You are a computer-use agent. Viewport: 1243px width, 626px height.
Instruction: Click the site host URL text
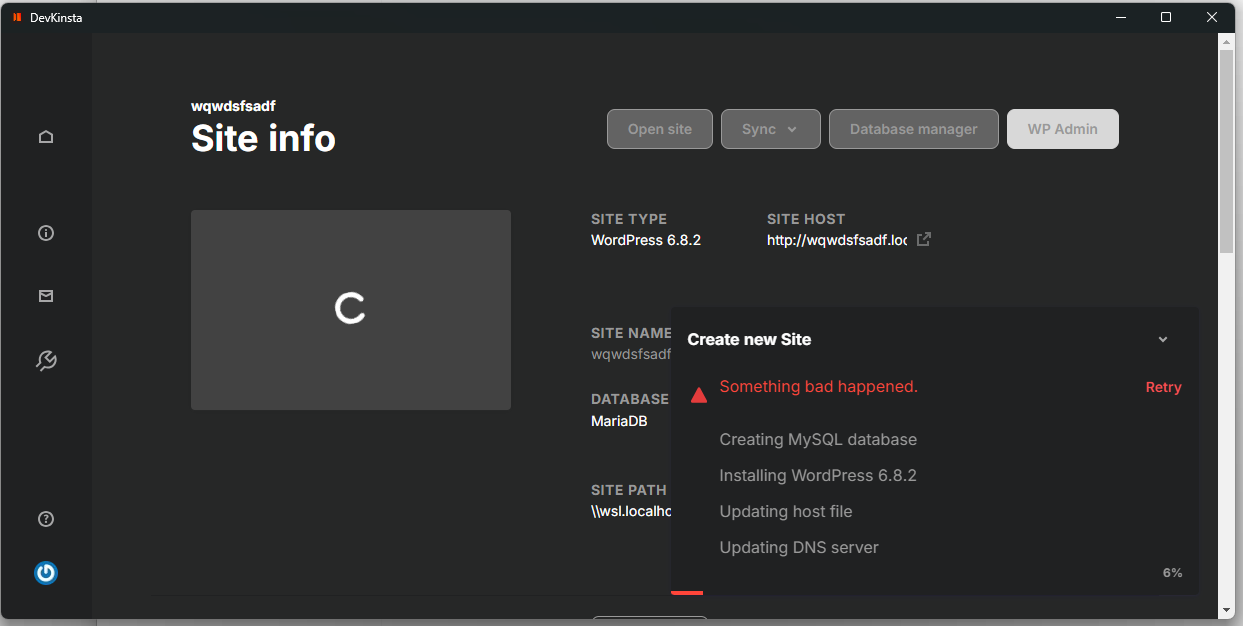(837, 240)
